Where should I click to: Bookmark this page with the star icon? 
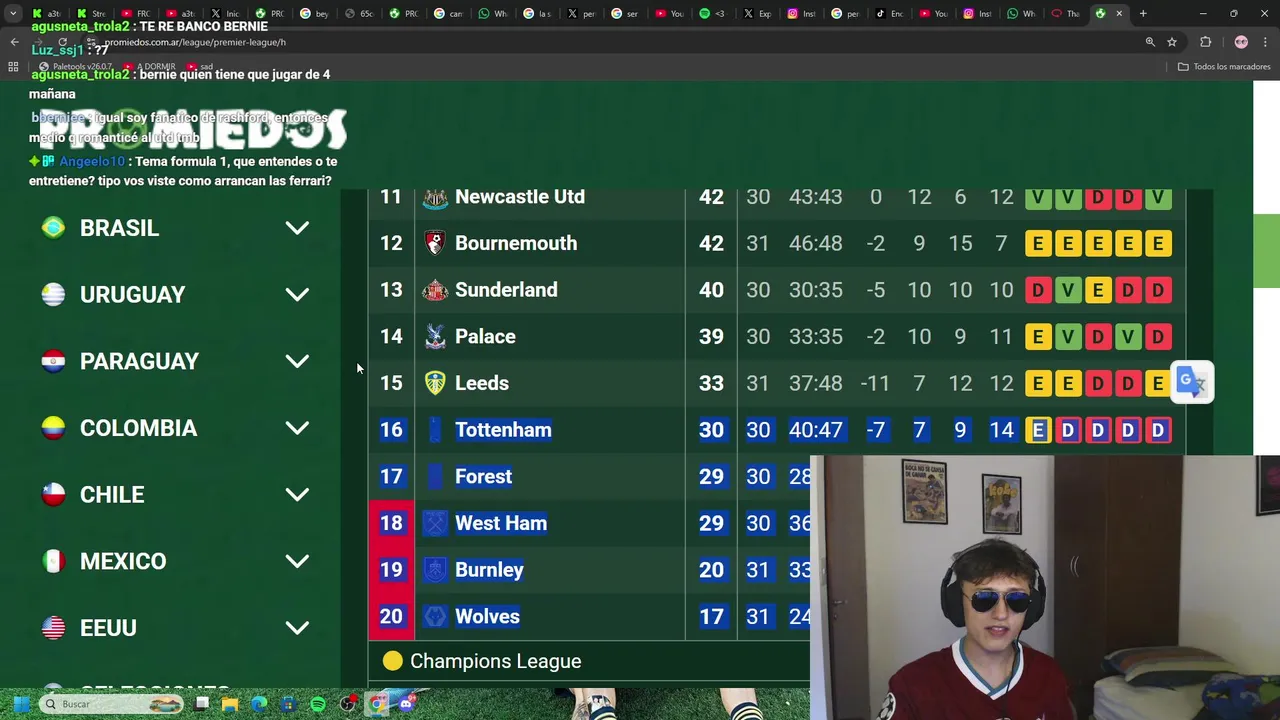[x=1172, y=42]
